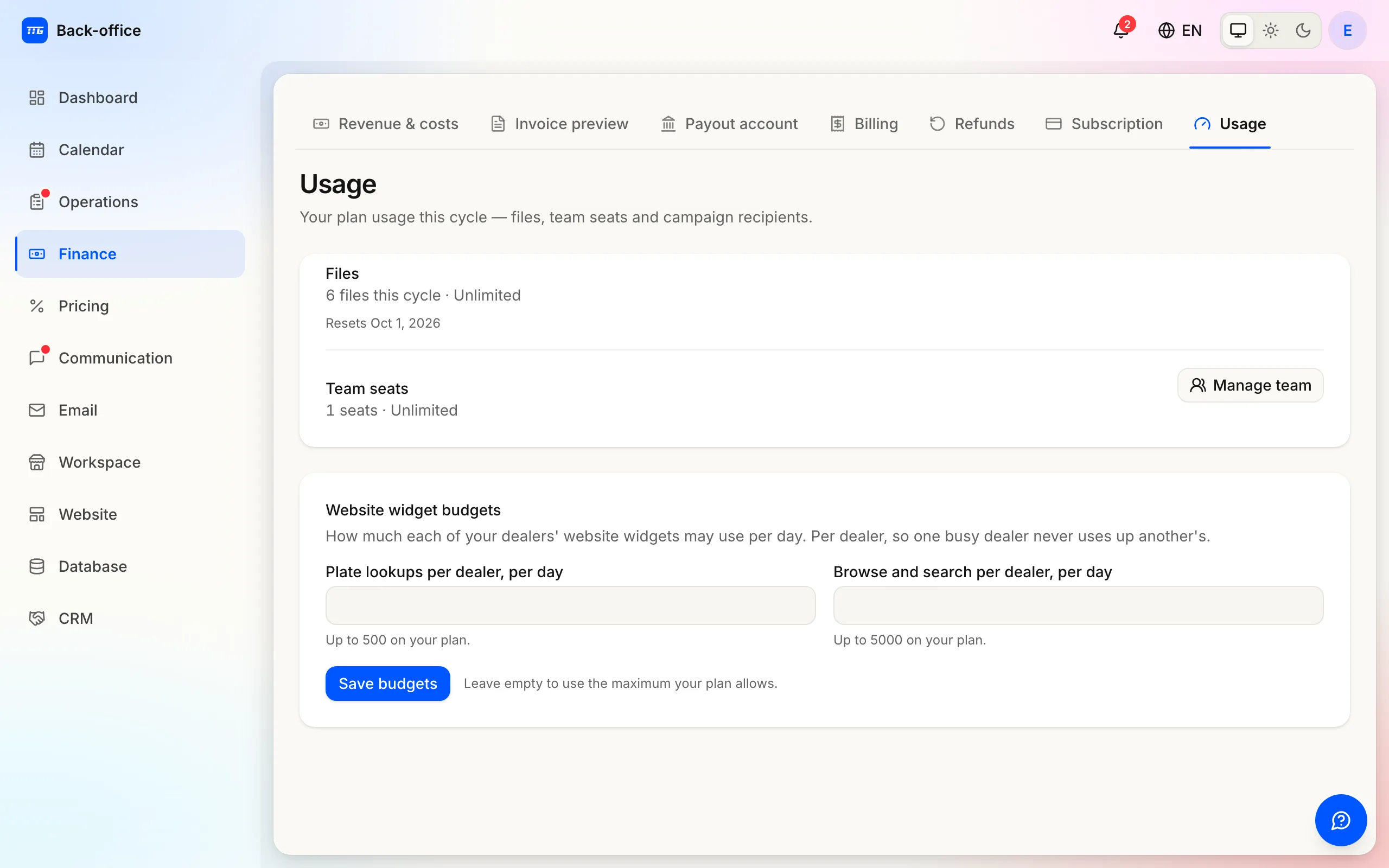Screen dimensions: 1389x868
Task: Open the notifications bell
Action: tap(1121, 30)
